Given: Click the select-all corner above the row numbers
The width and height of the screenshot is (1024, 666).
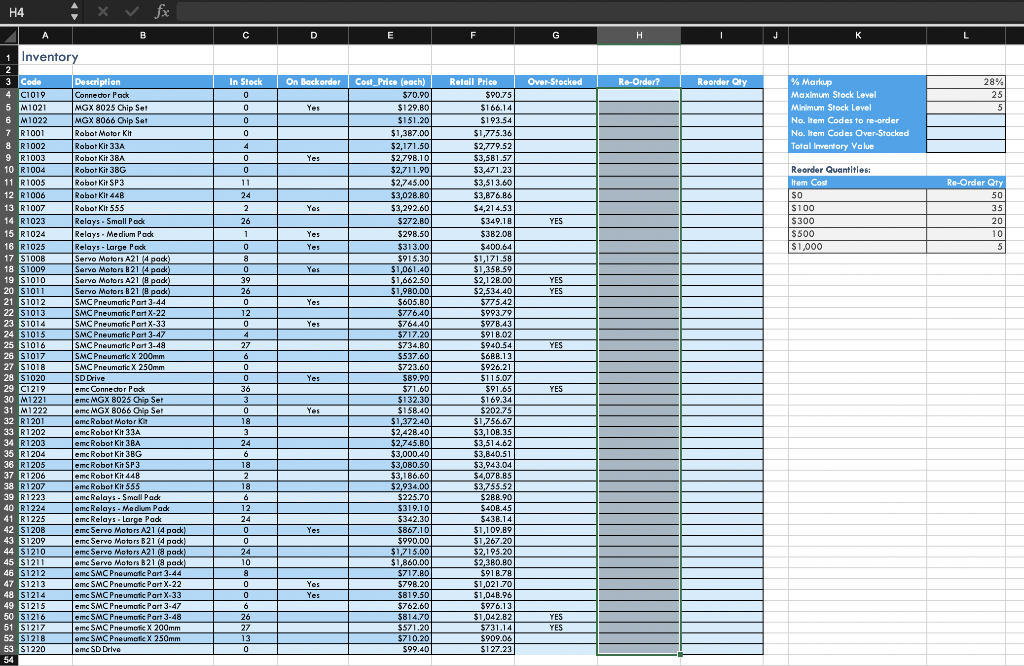Looking at the screenshot, I should (9, 34).
